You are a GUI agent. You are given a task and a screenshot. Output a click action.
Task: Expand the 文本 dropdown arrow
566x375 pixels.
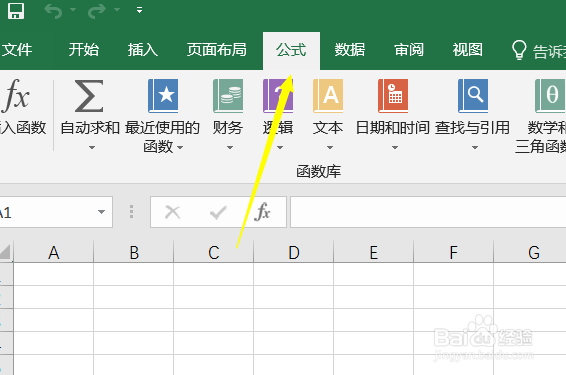tap(330, 147)
